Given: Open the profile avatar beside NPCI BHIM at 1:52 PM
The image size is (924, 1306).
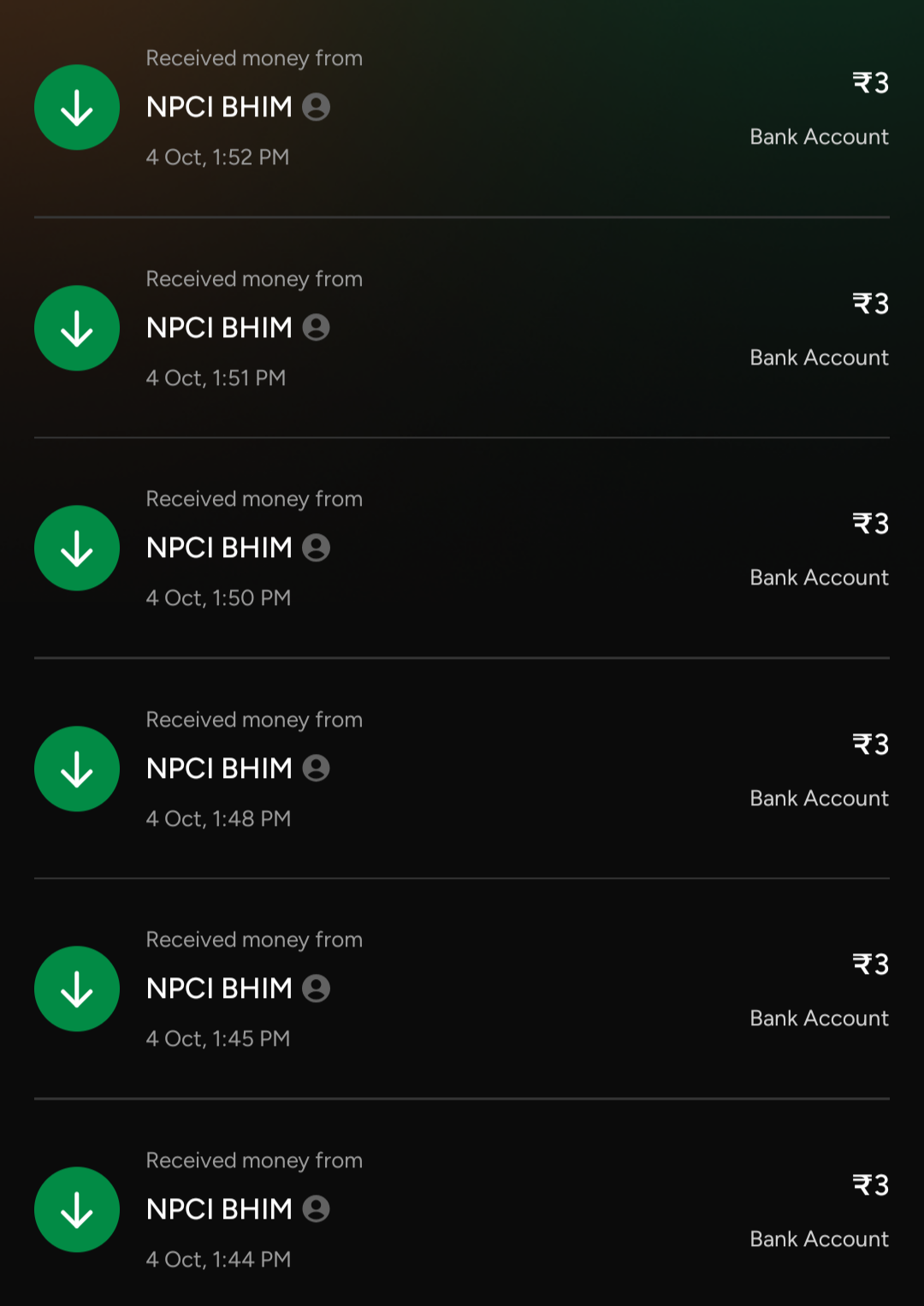Looking at the screenshot, I should click(317, 106).
